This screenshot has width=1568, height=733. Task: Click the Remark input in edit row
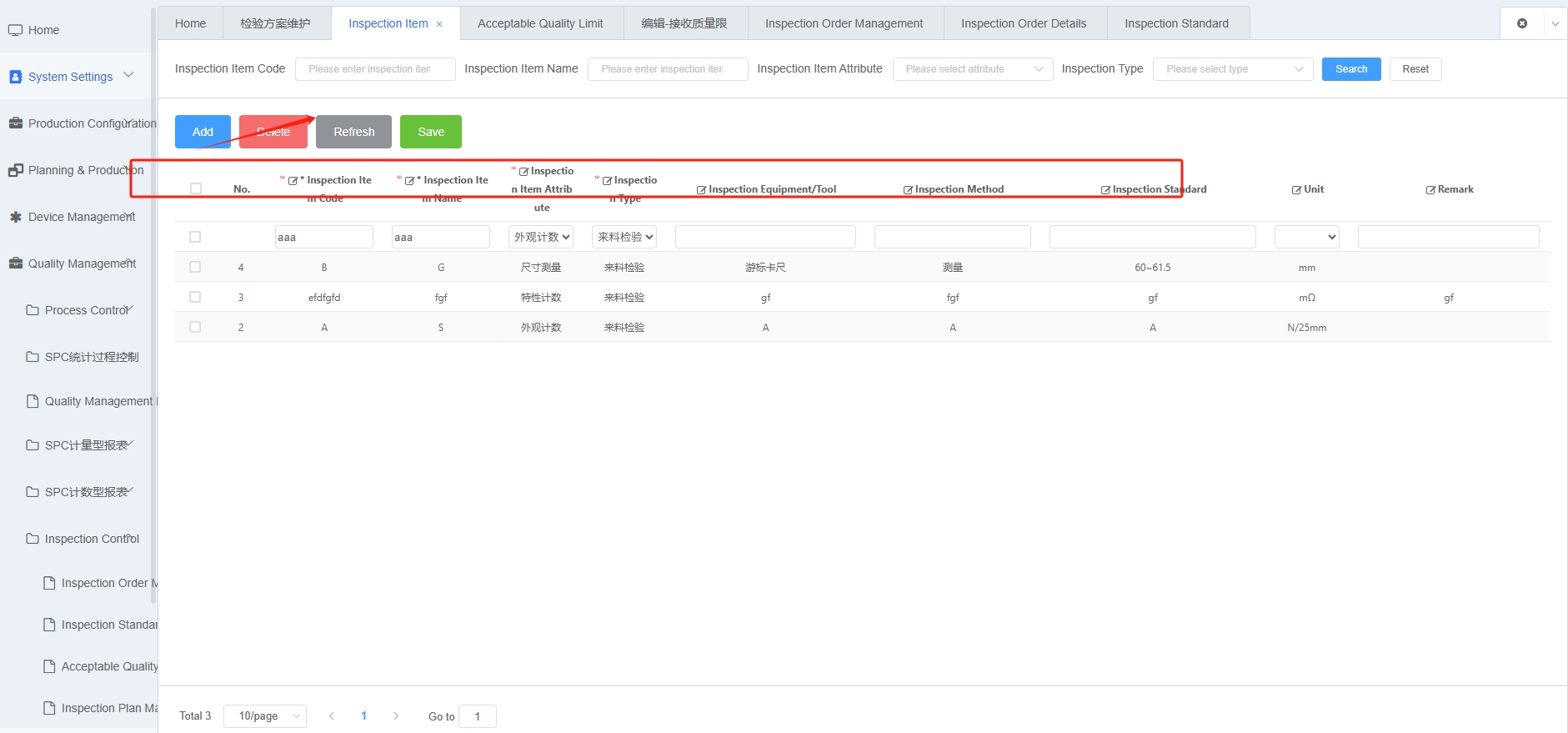click(1448, 237)
